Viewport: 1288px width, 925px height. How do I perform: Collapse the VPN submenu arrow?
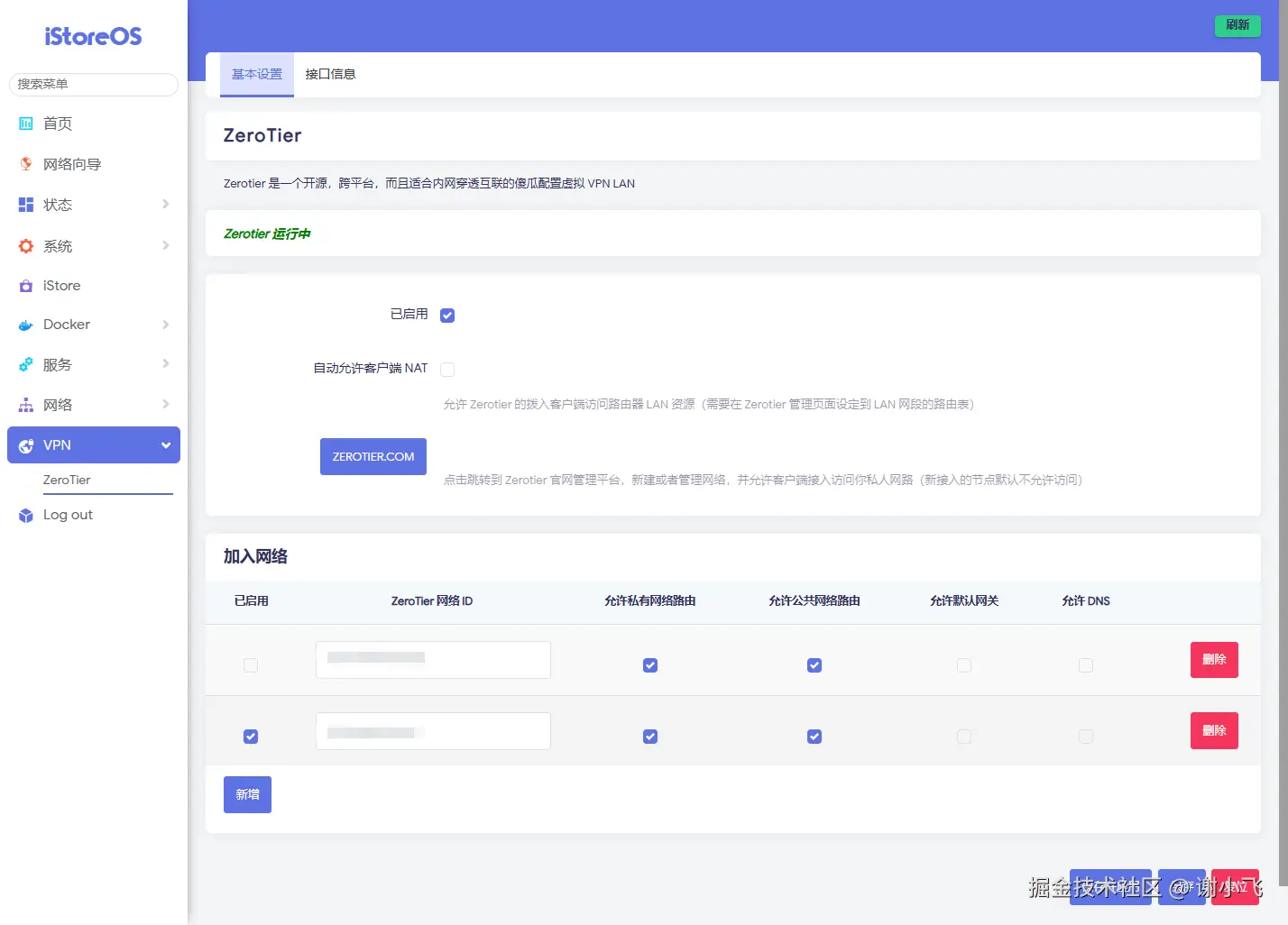point(166,445)
